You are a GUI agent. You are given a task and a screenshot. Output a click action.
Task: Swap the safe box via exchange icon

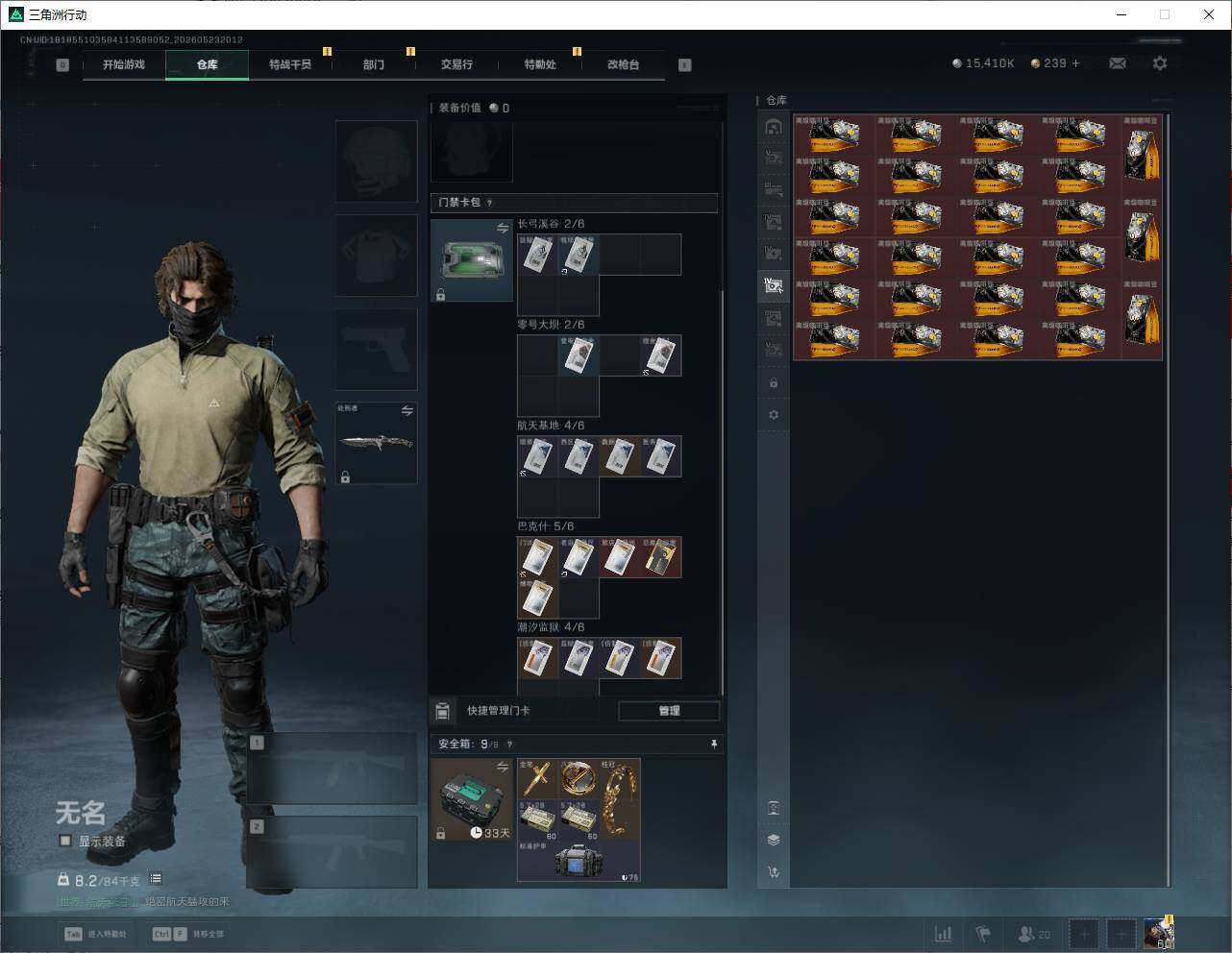[x=503, y=767]
